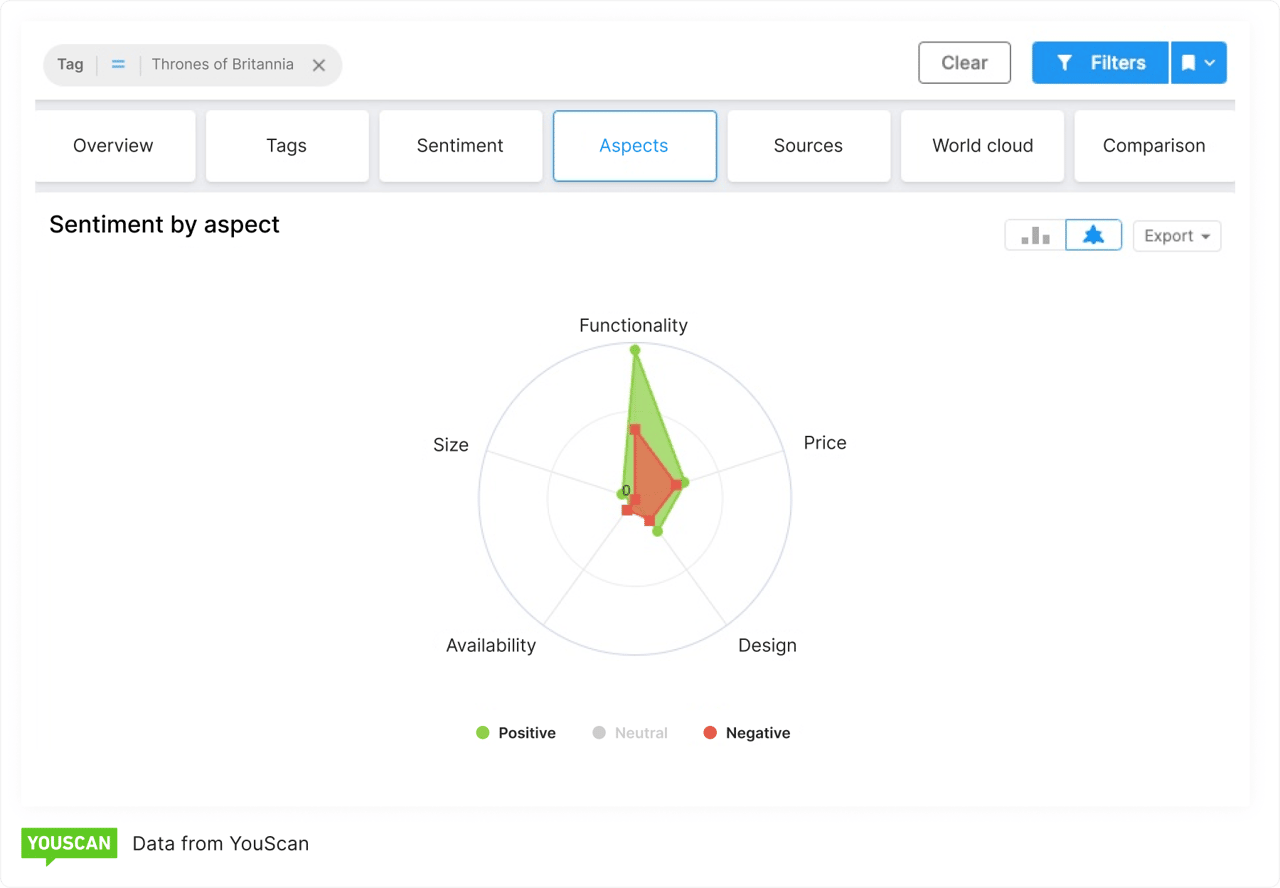
Task: Click the funnel icon on the Filters button
Action: click(x=1065, y=62)
